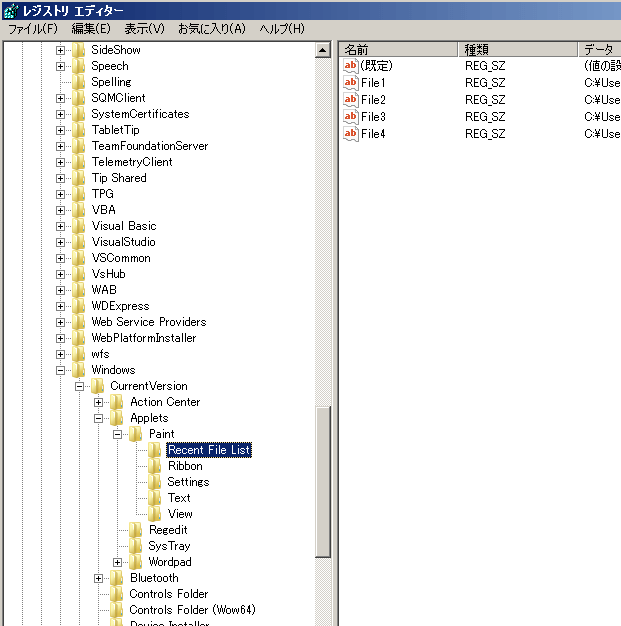Select the Ribbon key
This screenshot has width=621, height=626.
[185, 466]
